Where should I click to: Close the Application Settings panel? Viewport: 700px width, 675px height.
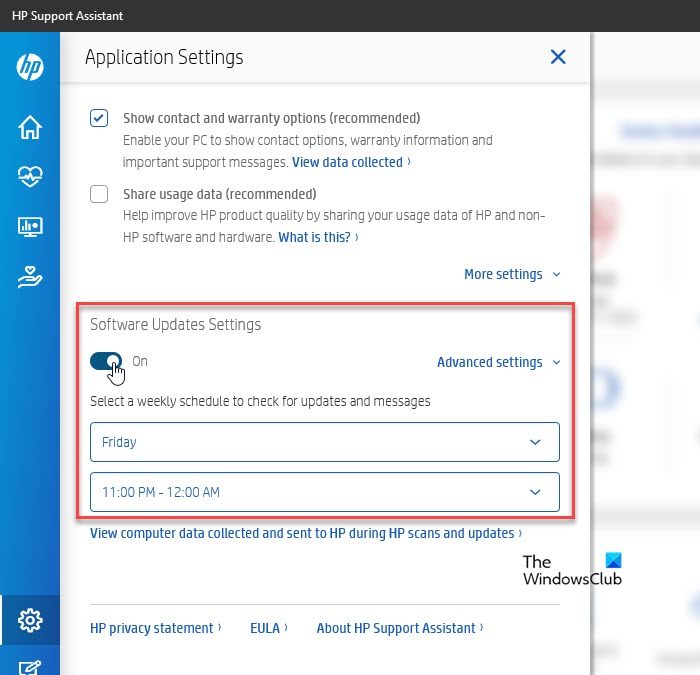click(x=558, y=57)
